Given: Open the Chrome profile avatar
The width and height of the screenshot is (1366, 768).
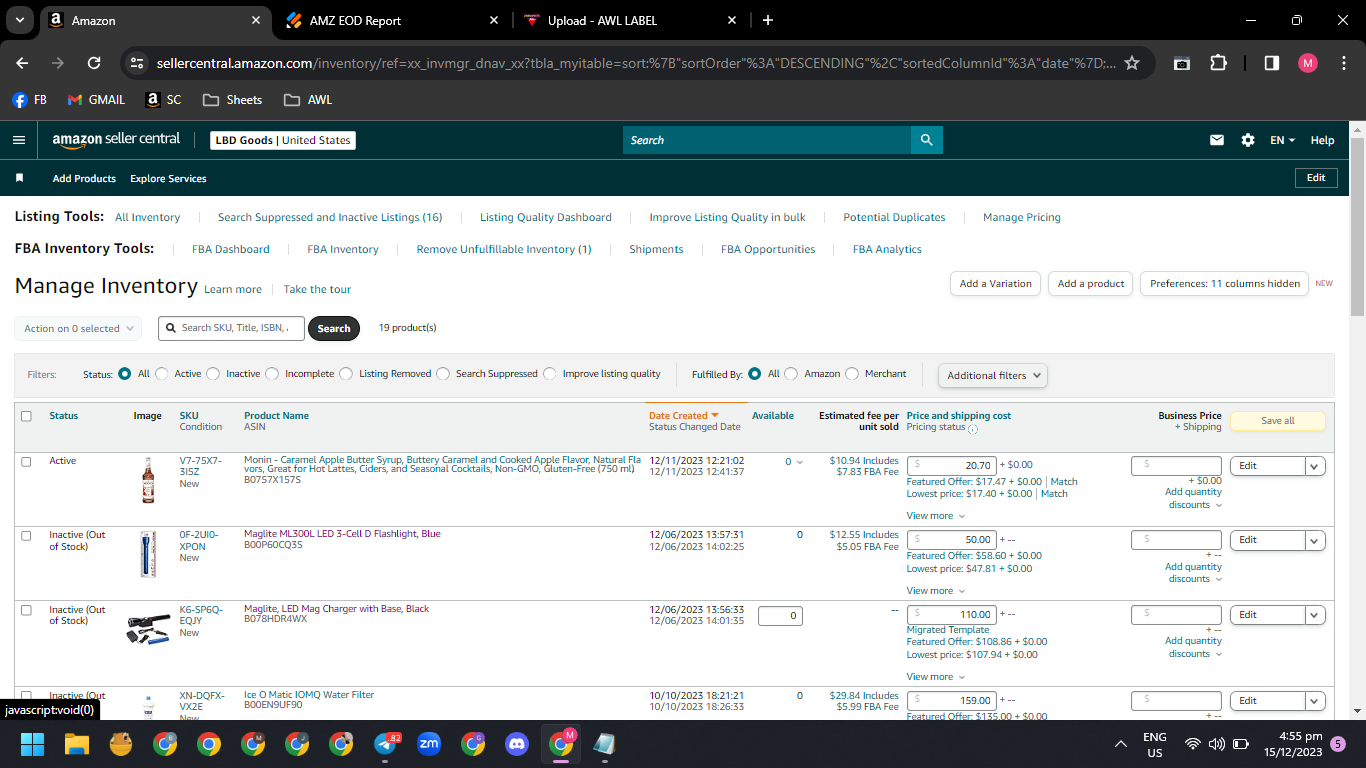Looking at the screenshot, I should pos(1308,62).
